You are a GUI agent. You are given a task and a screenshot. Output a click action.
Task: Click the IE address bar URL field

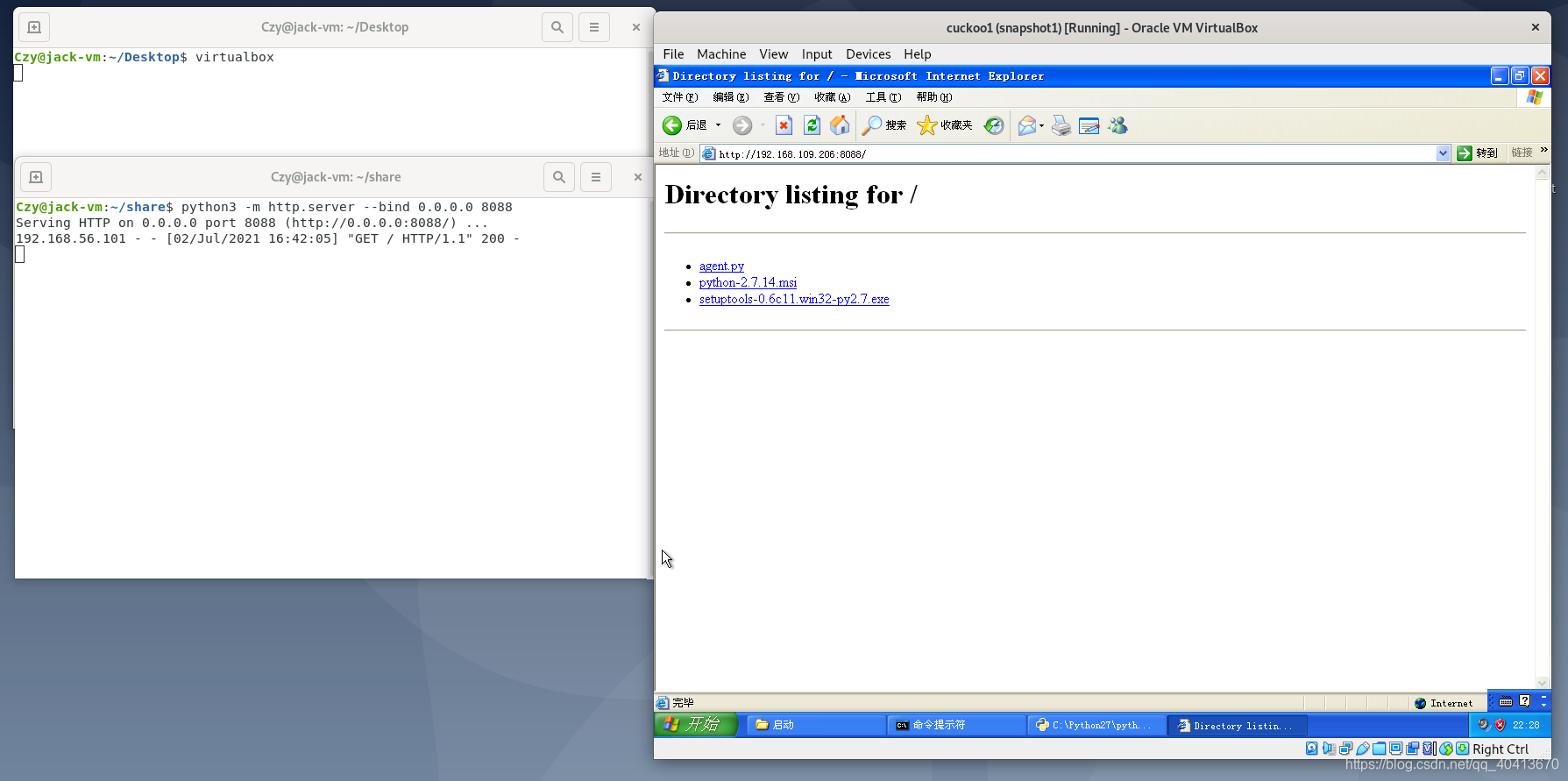[1075, 153]
